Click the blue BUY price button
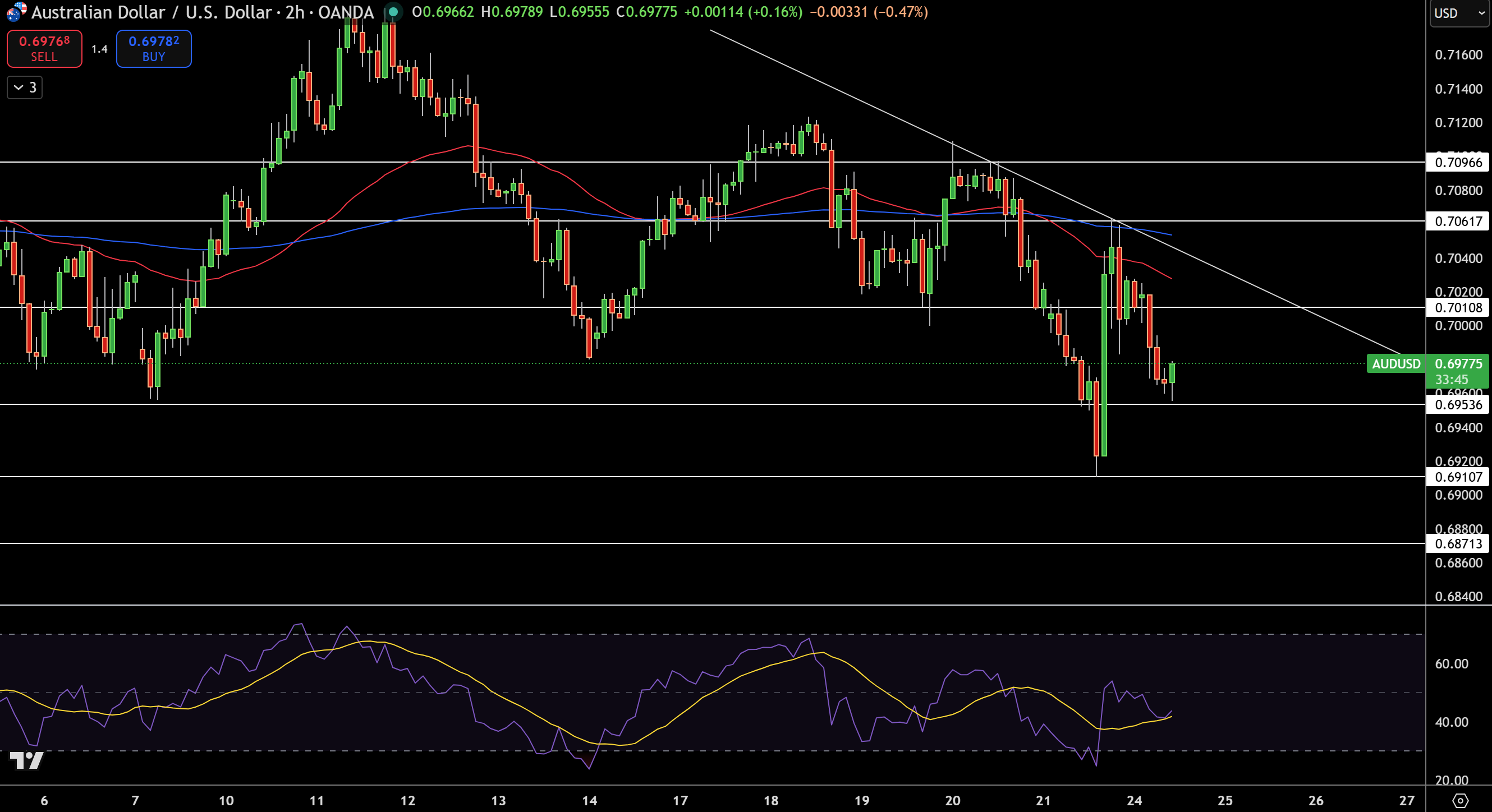 [154, 49]
